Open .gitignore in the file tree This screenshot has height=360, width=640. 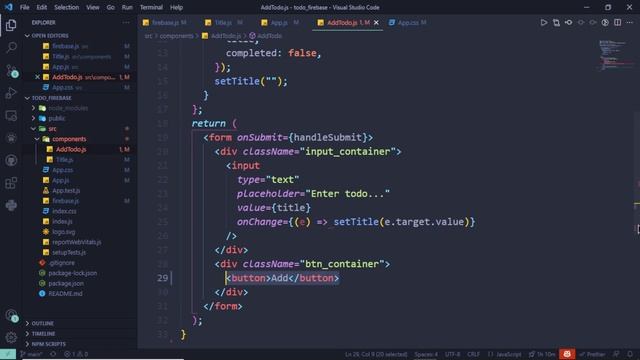pyautogui.click(x=62, y=263)
